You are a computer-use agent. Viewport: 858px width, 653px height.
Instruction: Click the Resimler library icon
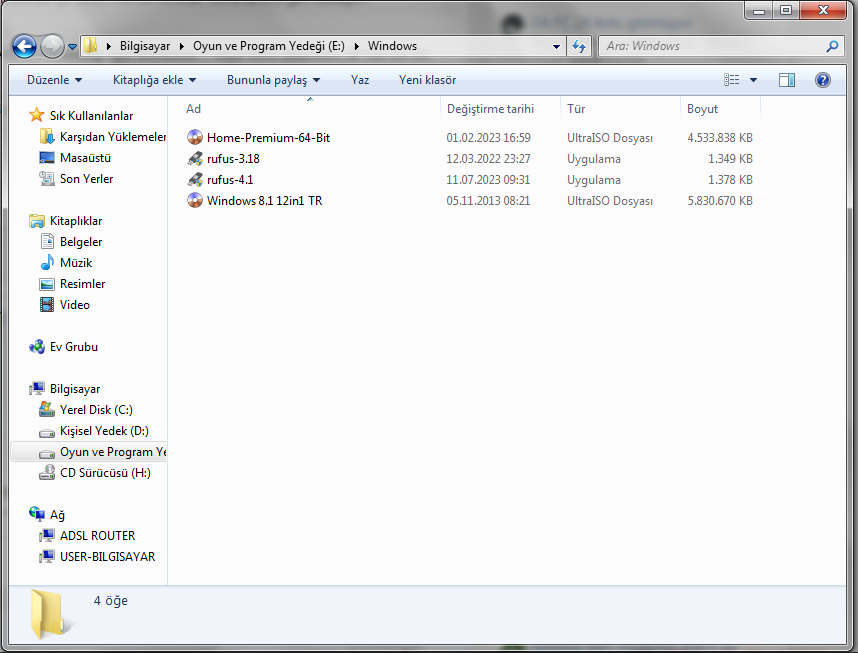coord(47,284)
